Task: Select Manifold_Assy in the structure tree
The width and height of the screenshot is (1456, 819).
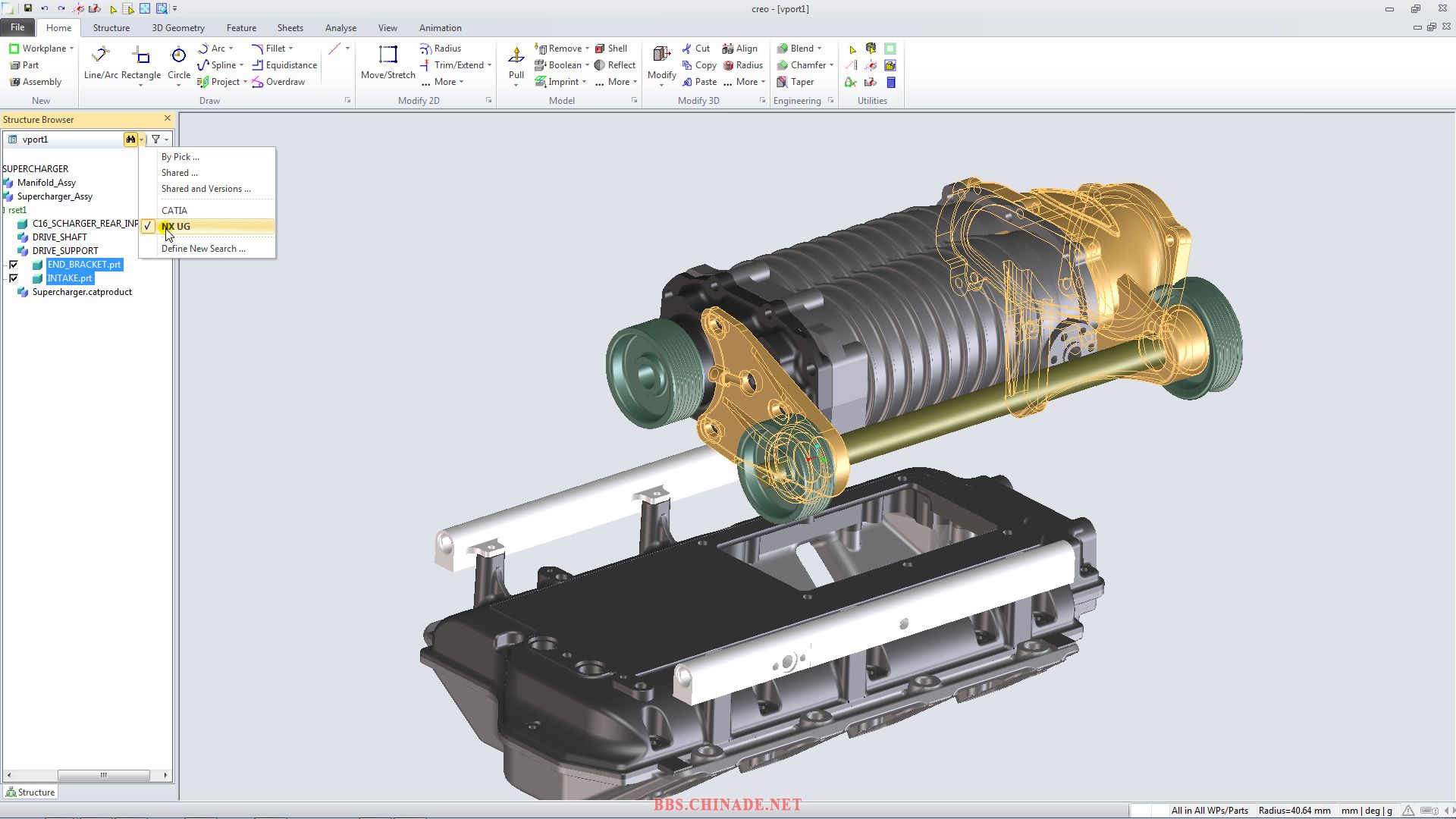Action: [46, 183]
